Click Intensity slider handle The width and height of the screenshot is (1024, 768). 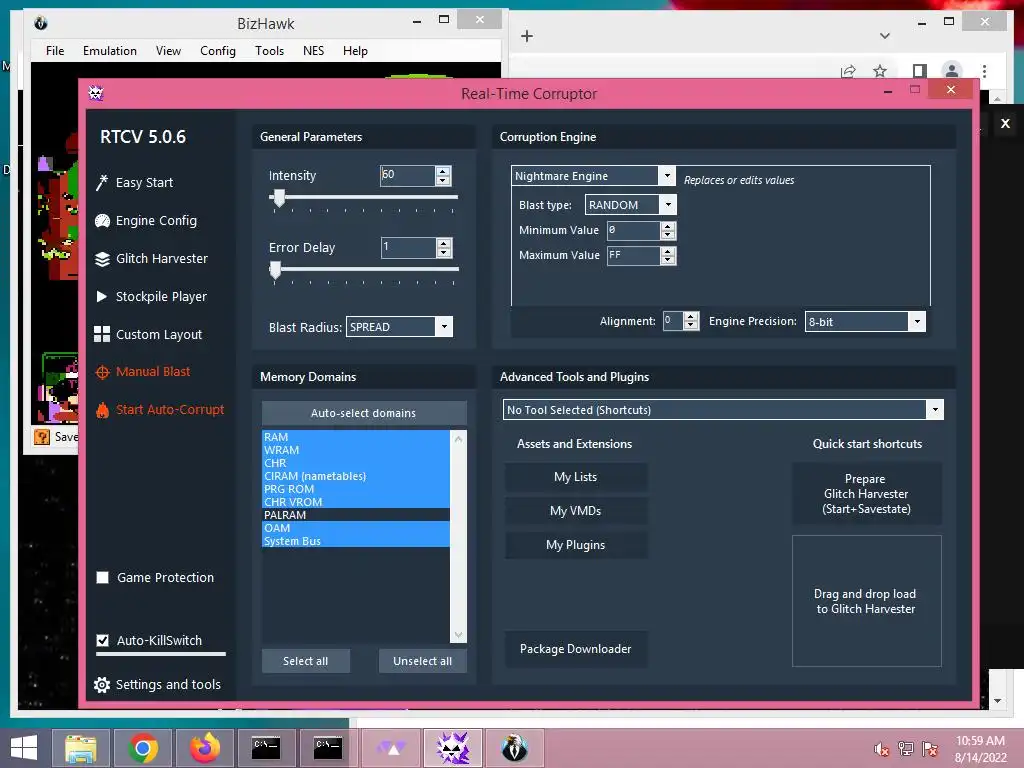pos(279,198)
